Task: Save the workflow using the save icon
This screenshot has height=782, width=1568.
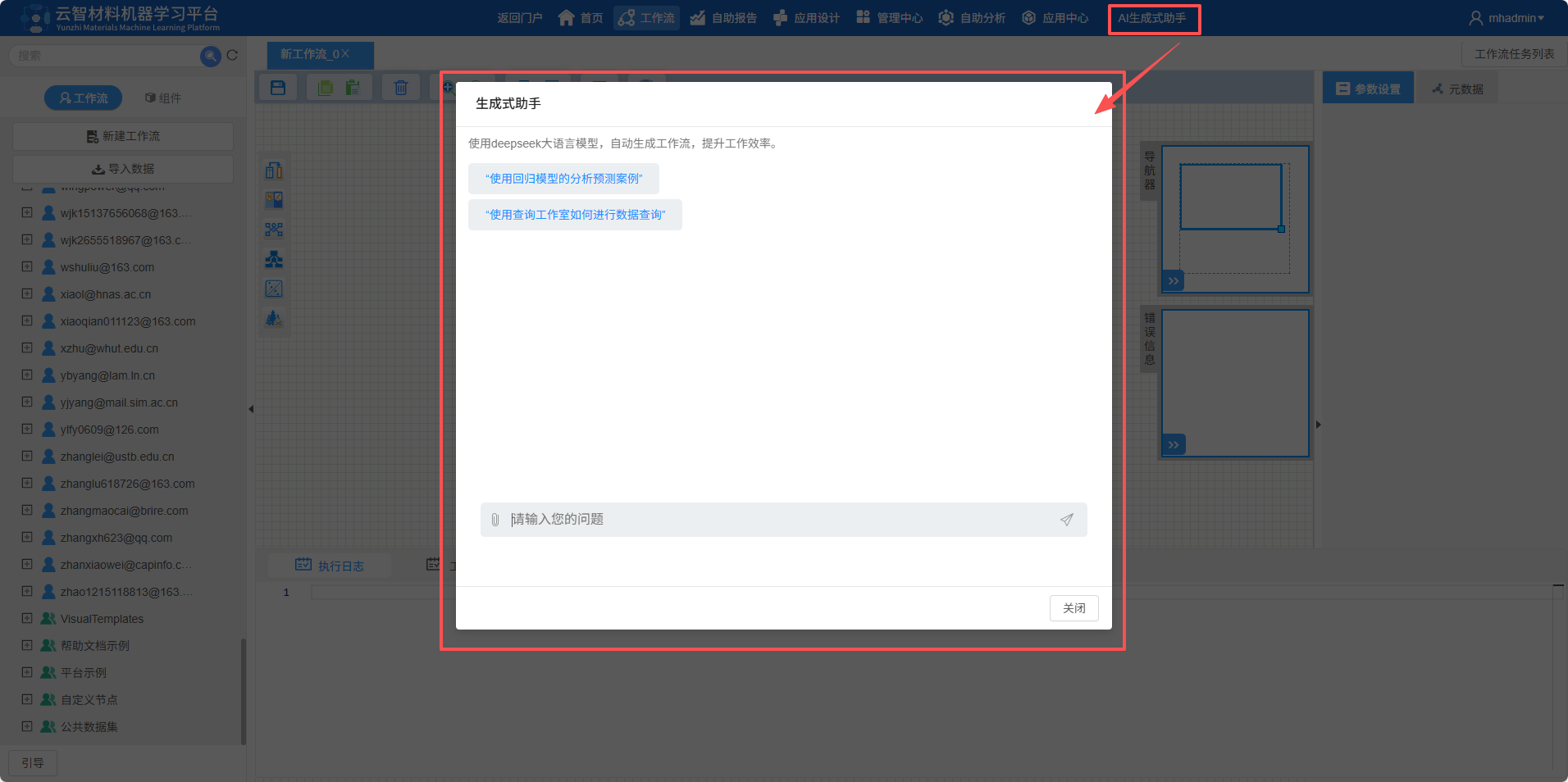Action: tap(277, 87)
